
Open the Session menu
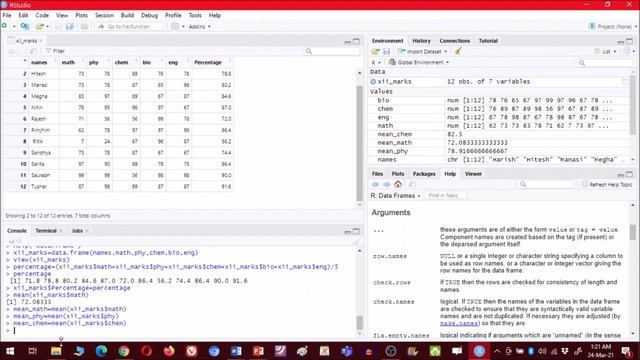coord(104,15)
